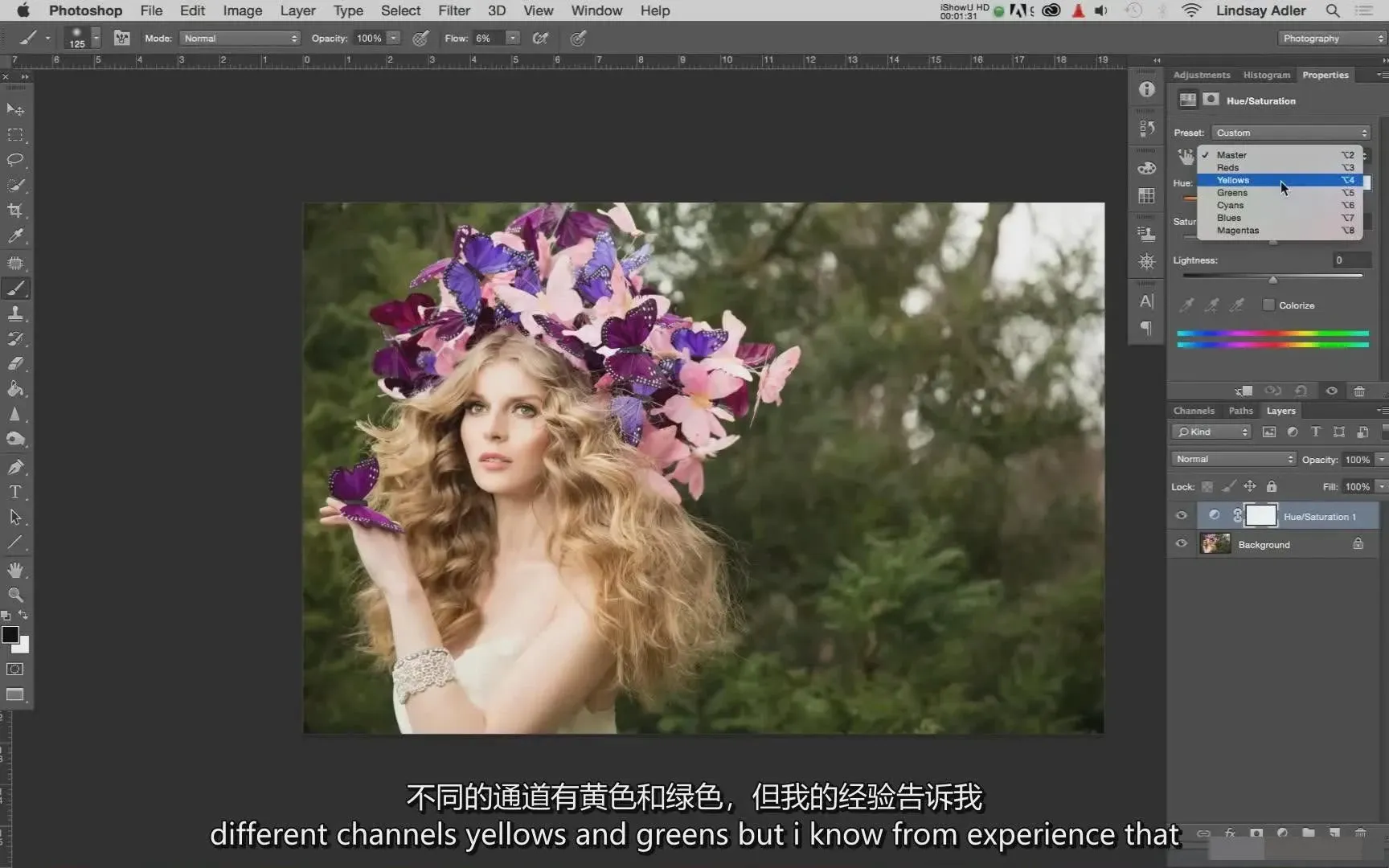Expand the Photography workspace dropdown
This screenshot has width=1389, height=868.
pyautogui.click(x=1332, y=39)
